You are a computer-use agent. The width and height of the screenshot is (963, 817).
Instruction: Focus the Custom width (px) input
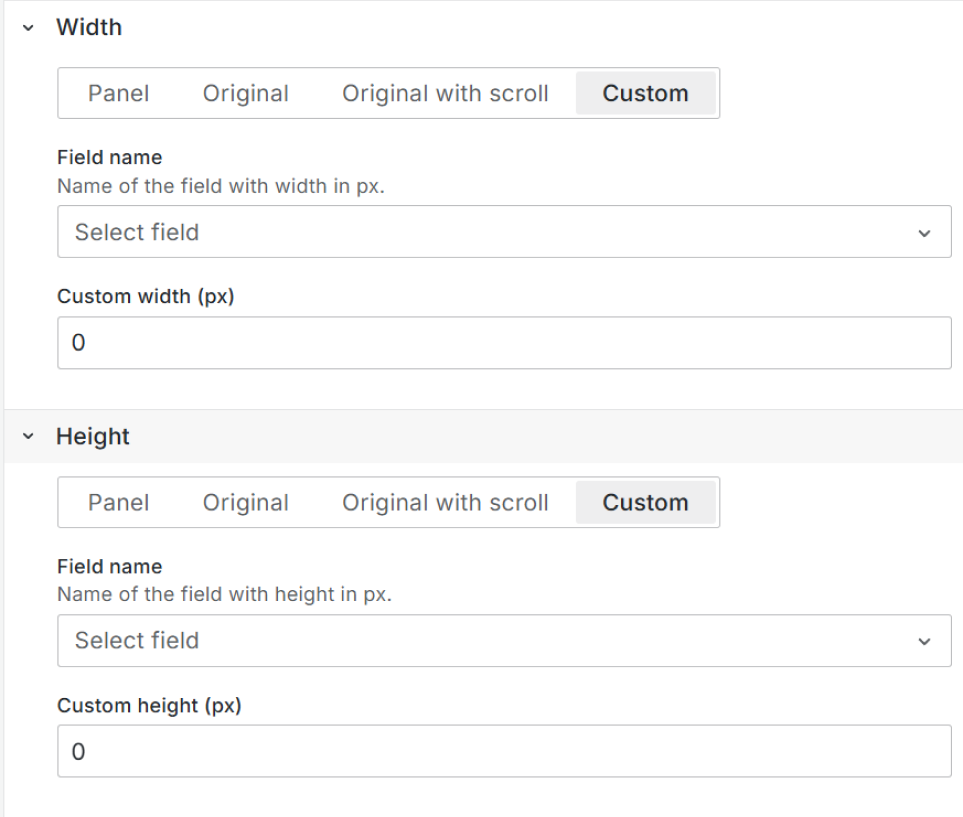[x=504, y=343]
